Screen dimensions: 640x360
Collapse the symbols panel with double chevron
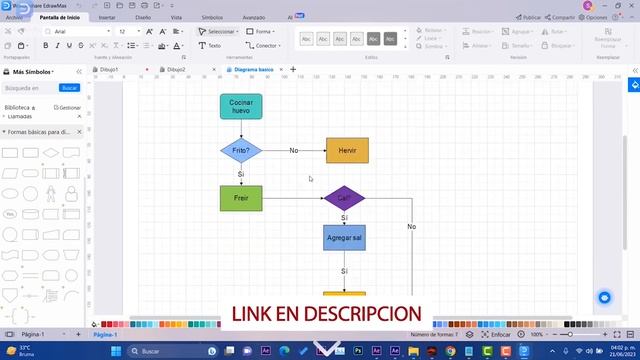[79, 71]
